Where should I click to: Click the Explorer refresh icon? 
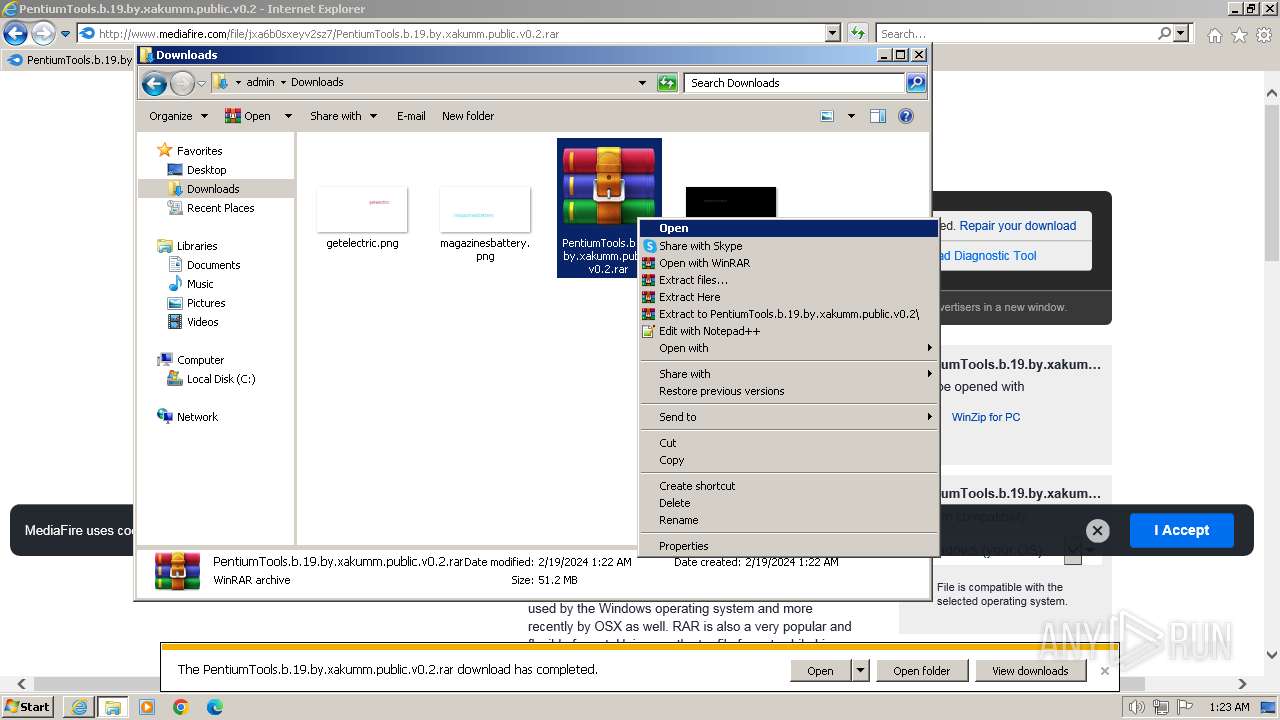click(x=668, y=83)
